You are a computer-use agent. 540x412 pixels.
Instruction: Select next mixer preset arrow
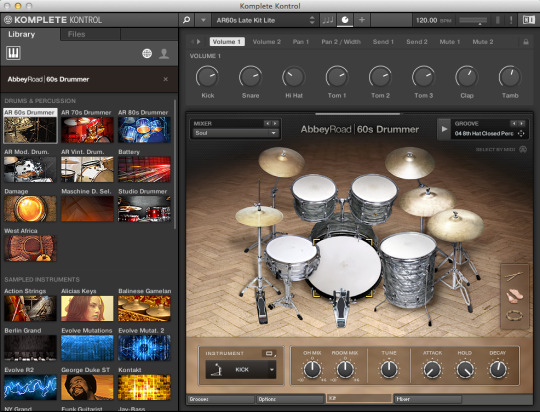[275, 123]
